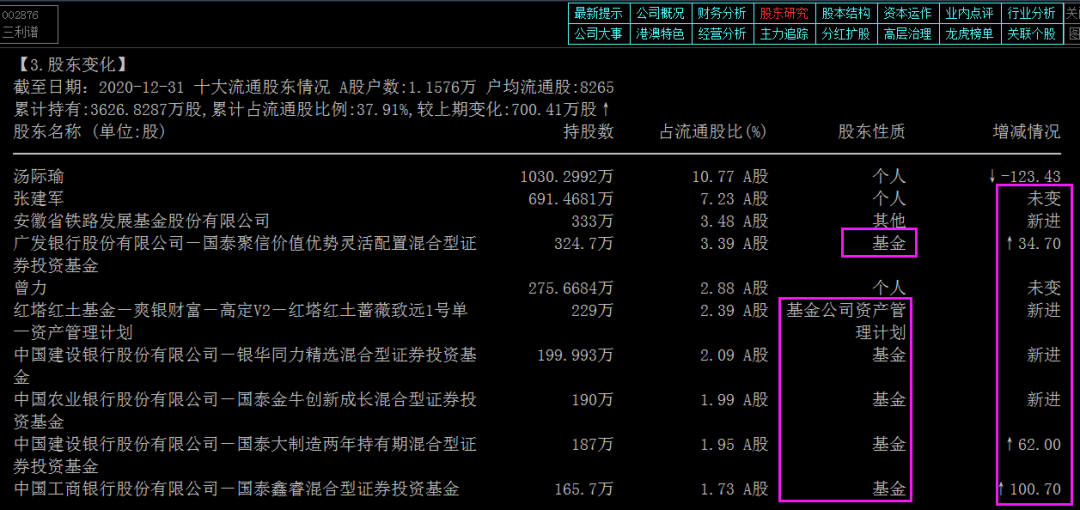
Task: Open the 资本运作 tab
Action: [x=907, y=13]
